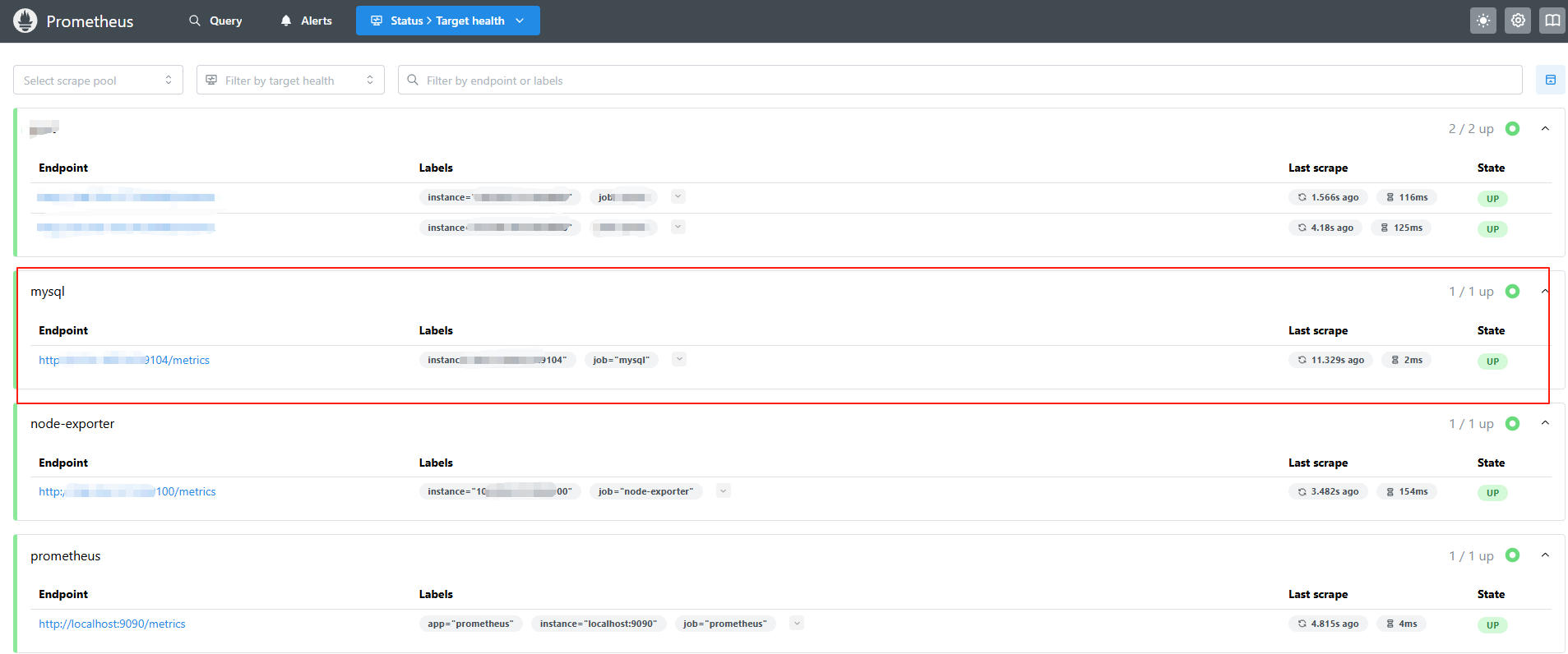Click the job="node-exporter" label badge

coord(646,491)
